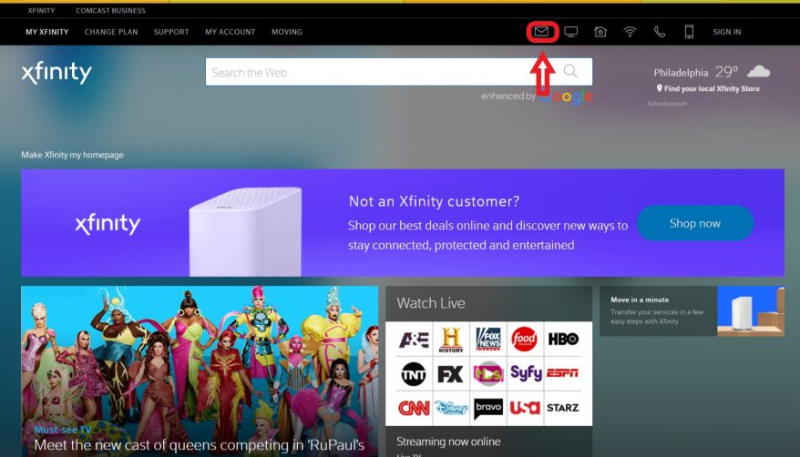Open the SUPPORT menu

point(171,32)
